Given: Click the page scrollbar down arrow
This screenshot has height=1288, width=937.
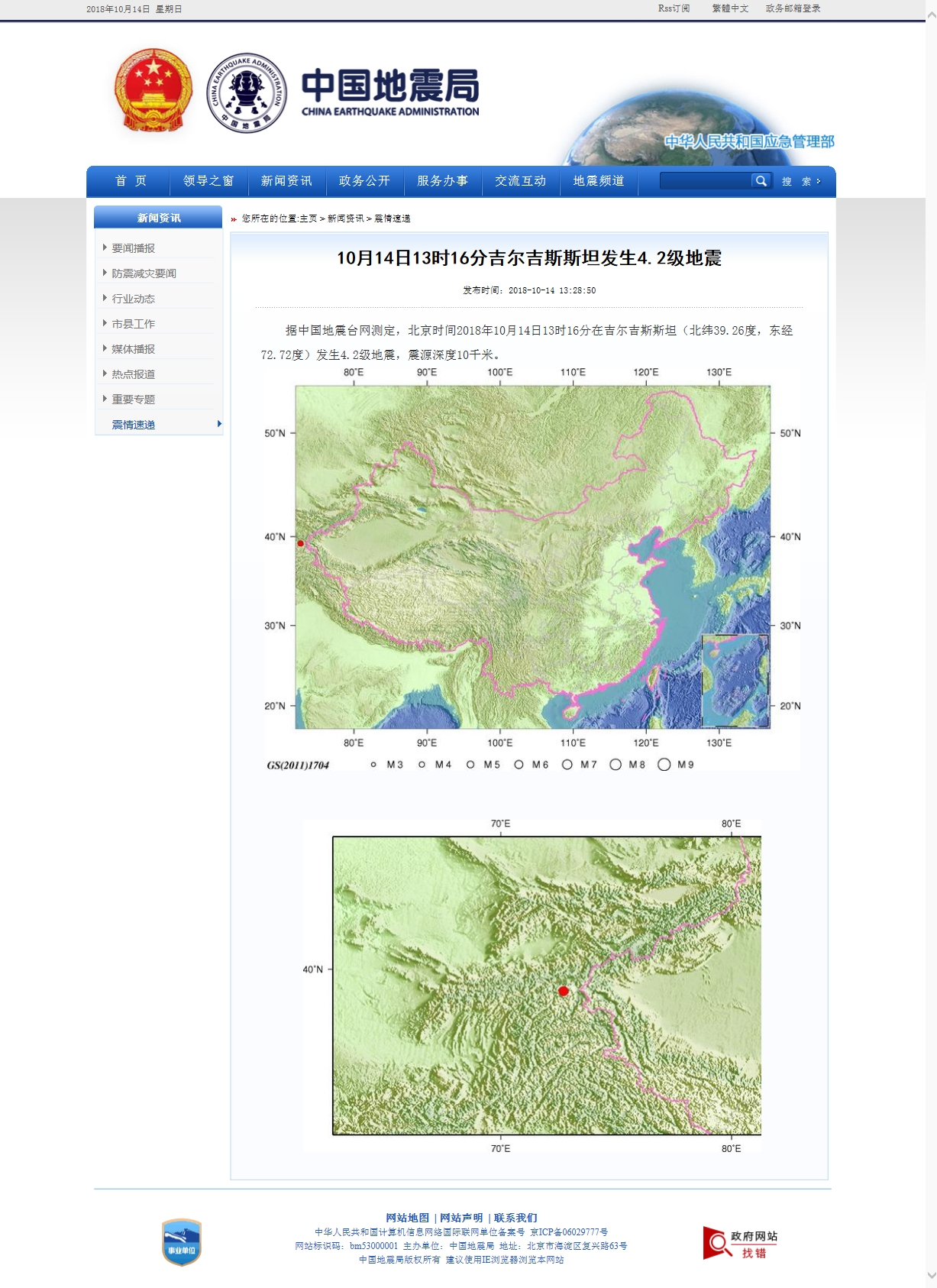Looking at the screenshot, I should point(931,1275).
